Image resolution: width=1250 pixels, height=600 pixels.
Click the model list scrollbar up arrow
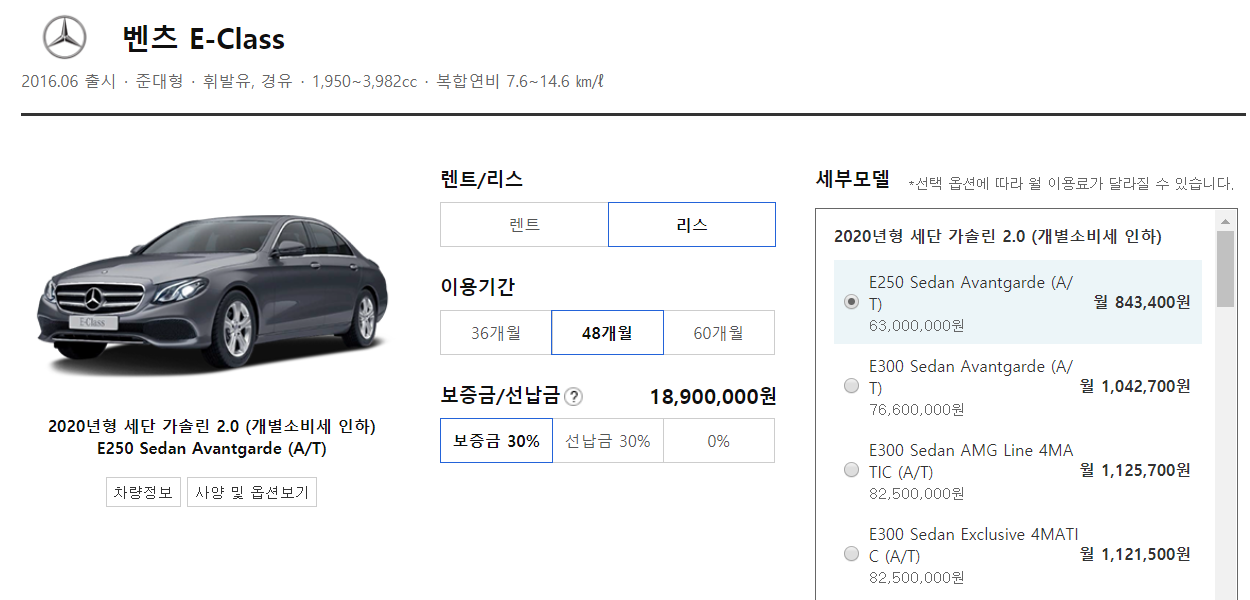(1225, 220)
